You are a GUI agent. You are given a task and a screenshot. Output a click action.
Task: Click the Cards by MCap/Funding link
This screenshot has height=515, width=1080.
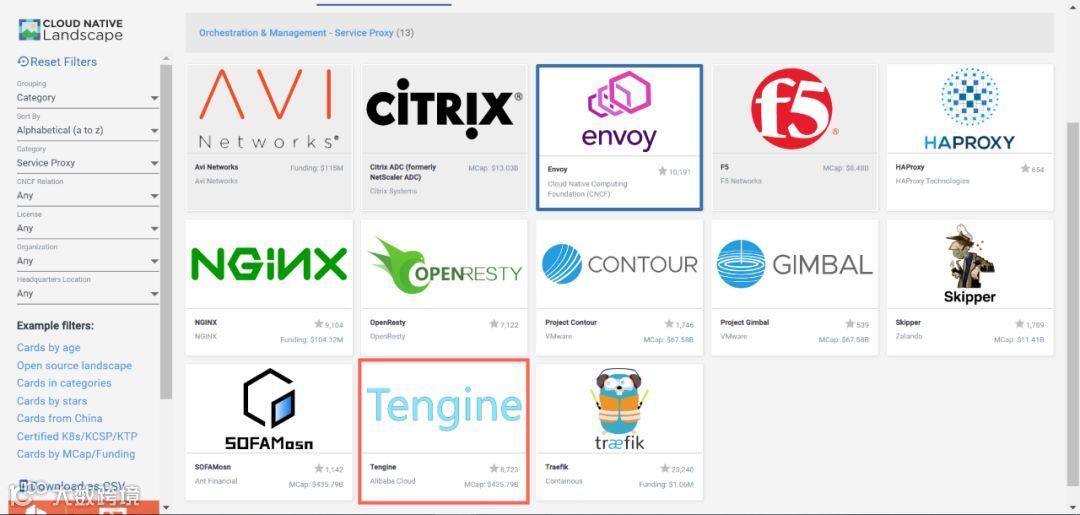(x=76, y=454)
